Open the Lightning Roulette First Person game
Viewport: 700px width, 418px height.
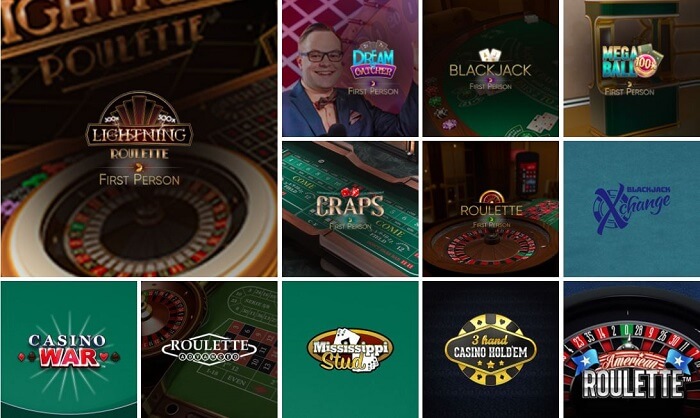tap(139, 138)
